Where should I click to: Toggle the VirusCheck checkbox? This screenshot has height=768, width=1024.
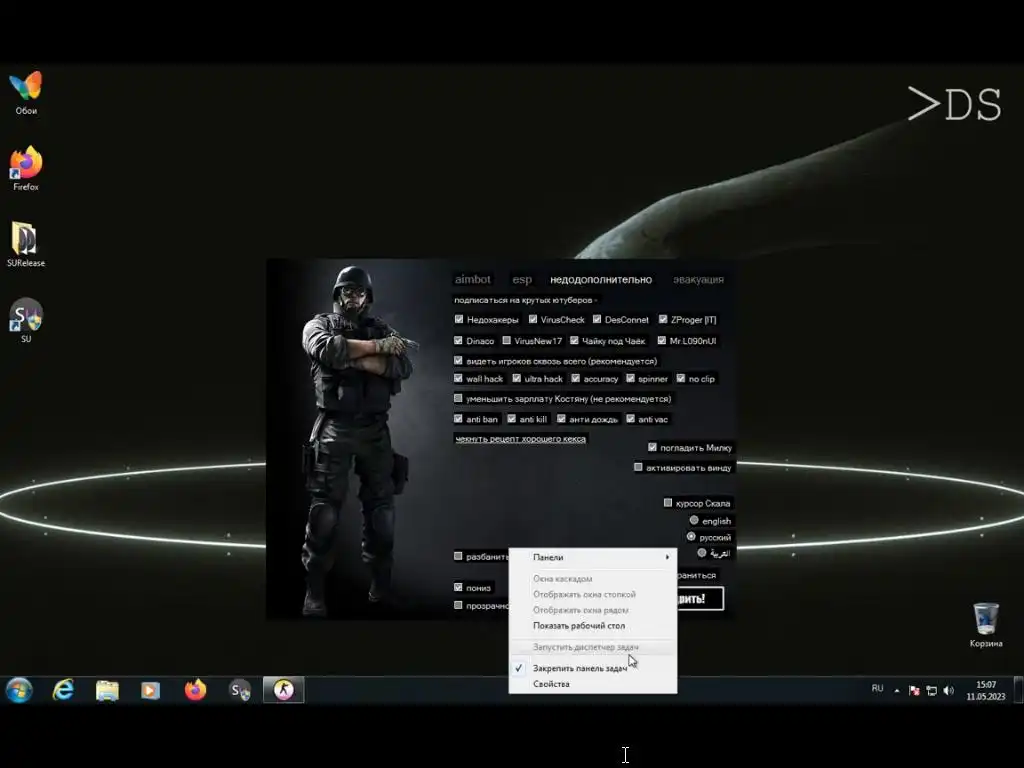tap(533, 319)
